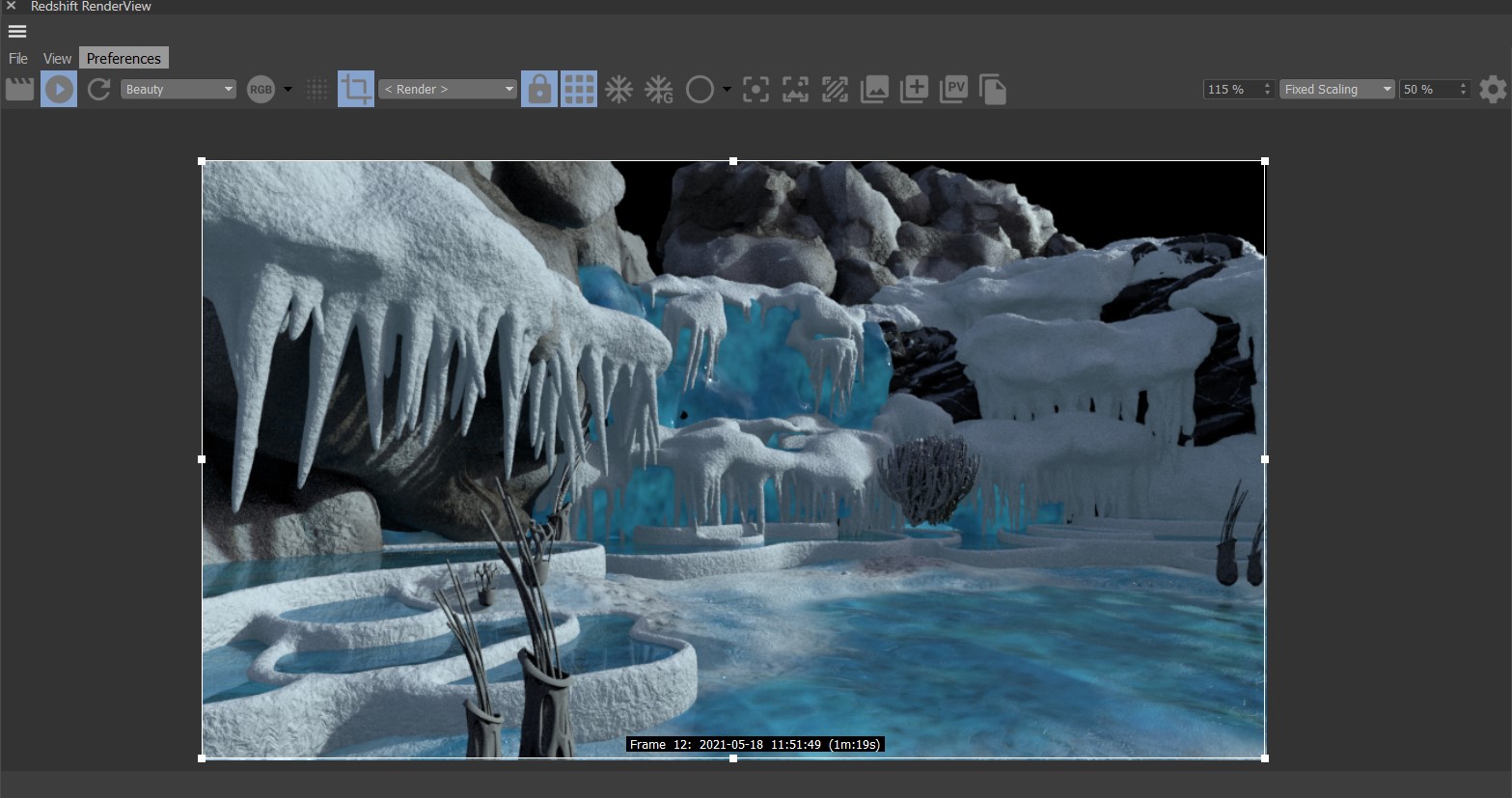
Task: Freeze IPR updates with the snowflake icon
Action: coord(619,88)
